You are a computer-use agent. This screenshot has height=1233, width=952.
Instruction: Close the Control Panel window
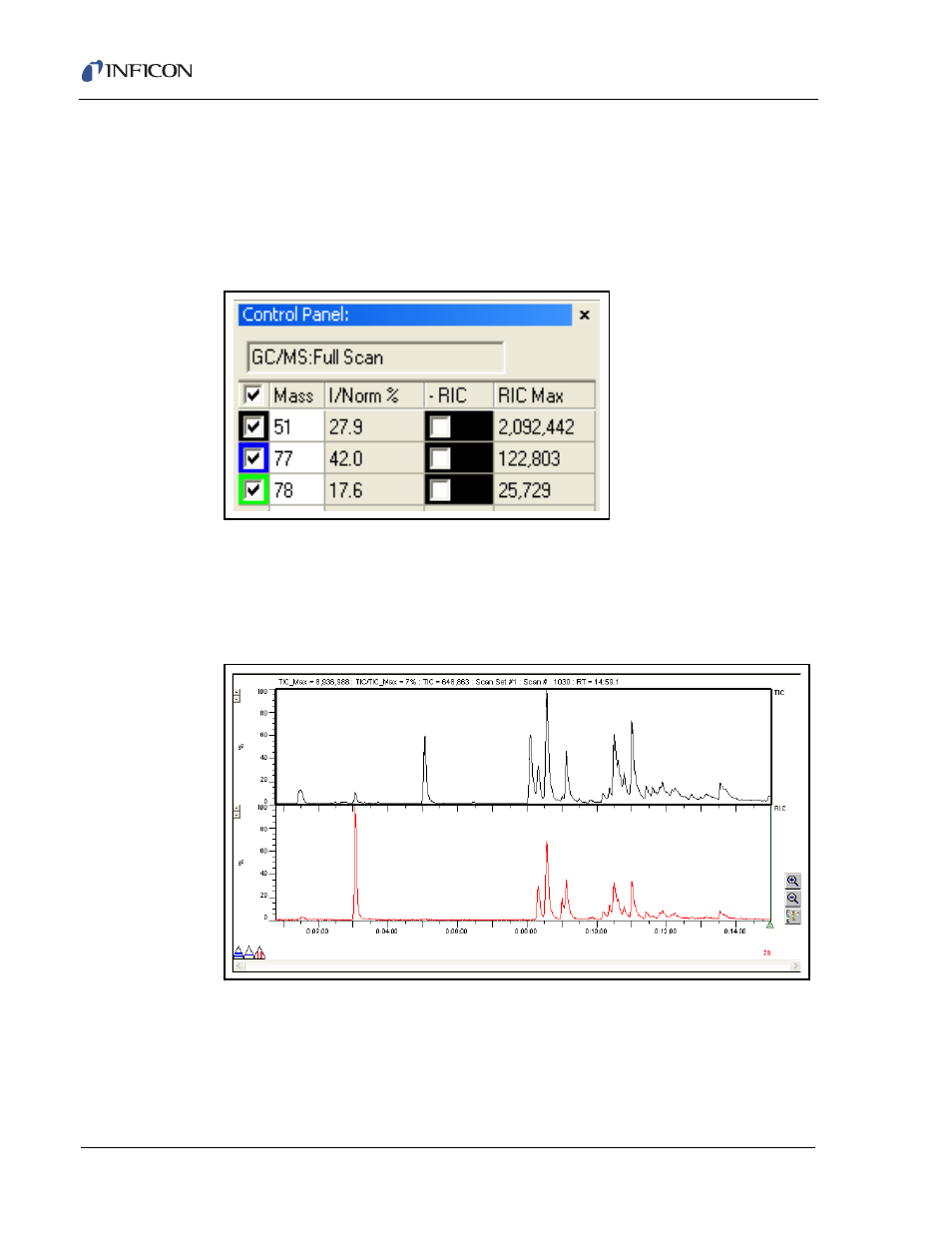(585, 314)
